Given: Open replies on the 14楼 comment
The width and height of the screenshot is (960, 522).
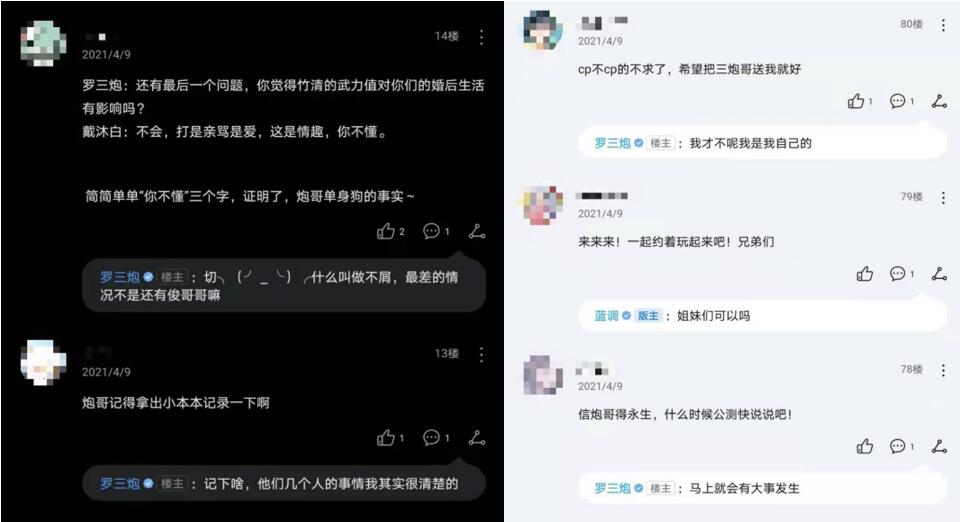Looking at the screenshot, I should point(432,231).
